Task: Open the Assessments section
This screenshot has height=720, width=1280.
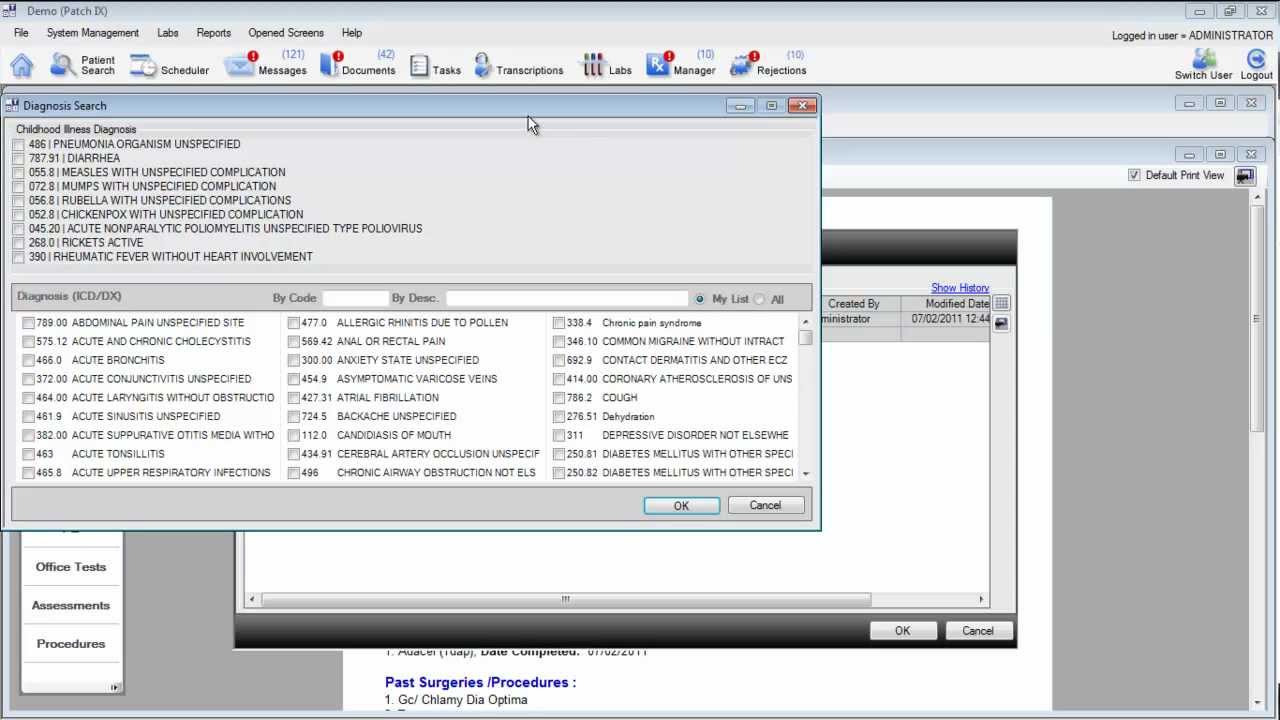Action: (x=70, y=605)
